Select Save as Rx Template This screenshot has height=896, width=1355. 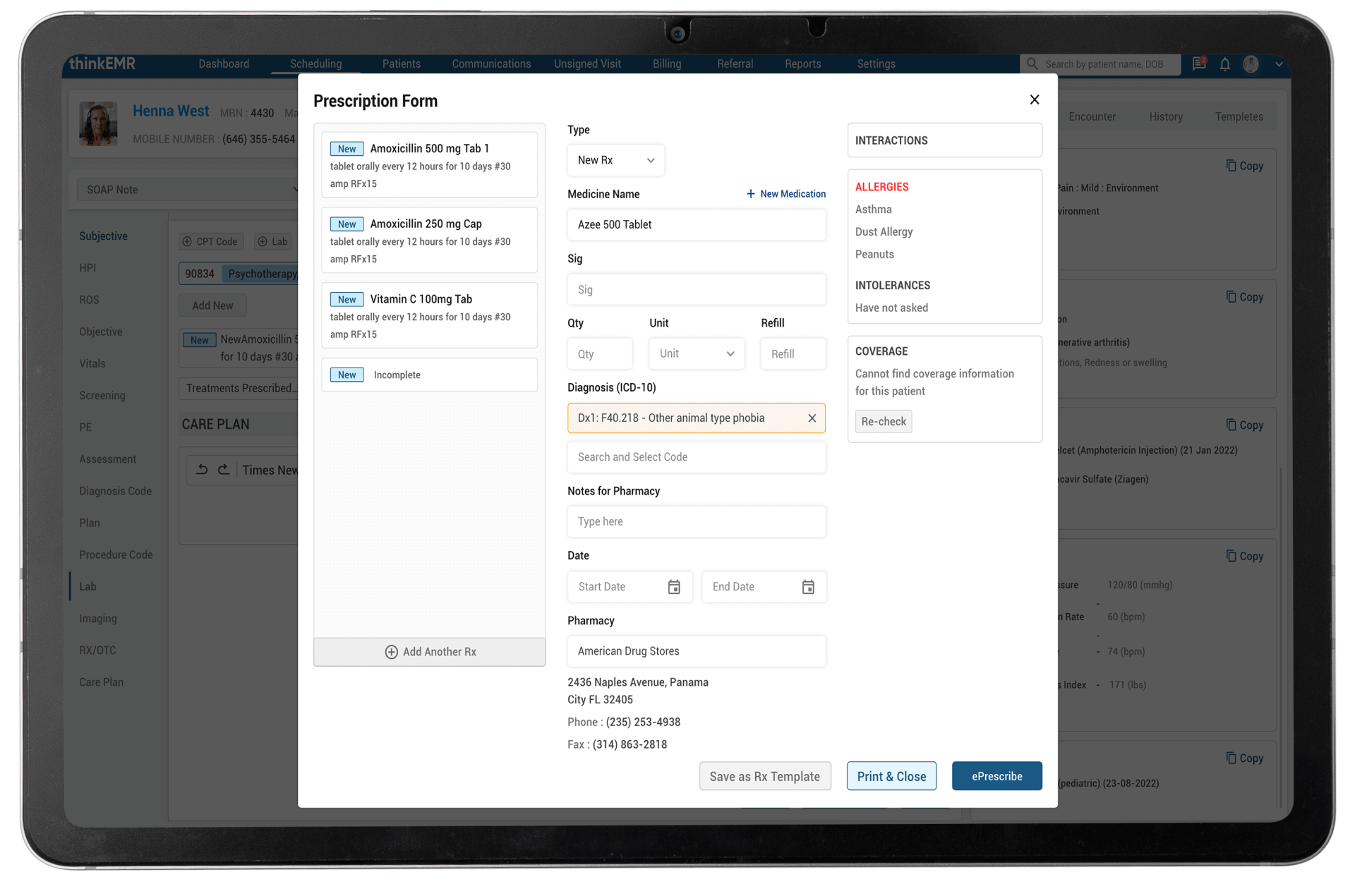pos(765,776)
